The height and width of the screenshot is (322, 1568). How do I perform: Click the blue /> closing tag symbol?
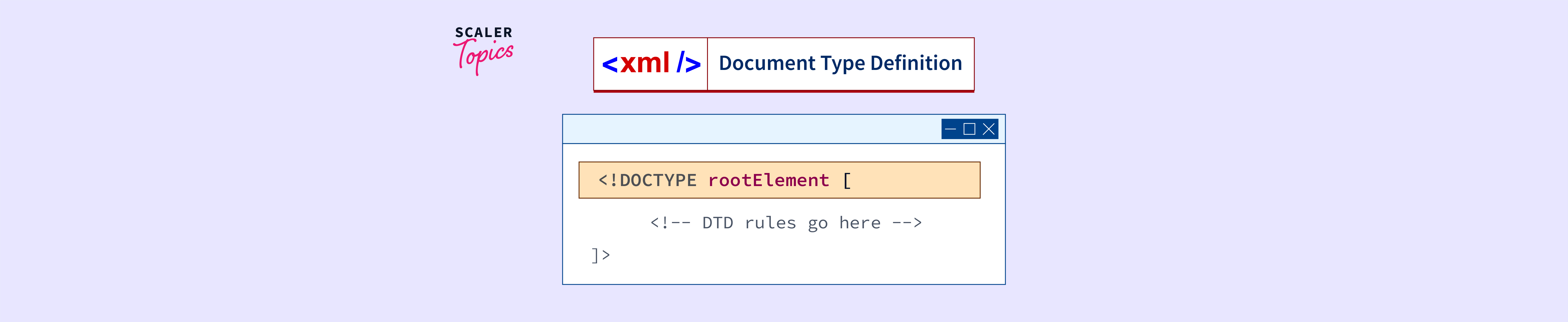[688, 63]
